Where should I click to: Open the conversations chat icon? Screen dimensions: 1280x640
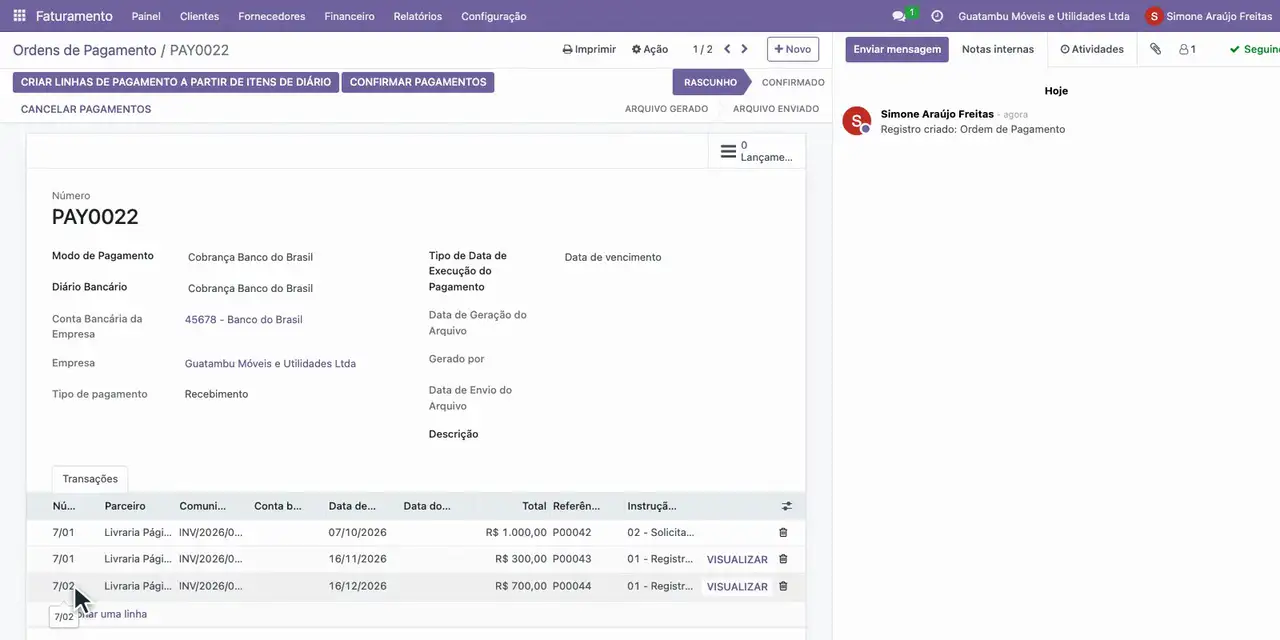[899, 16]
